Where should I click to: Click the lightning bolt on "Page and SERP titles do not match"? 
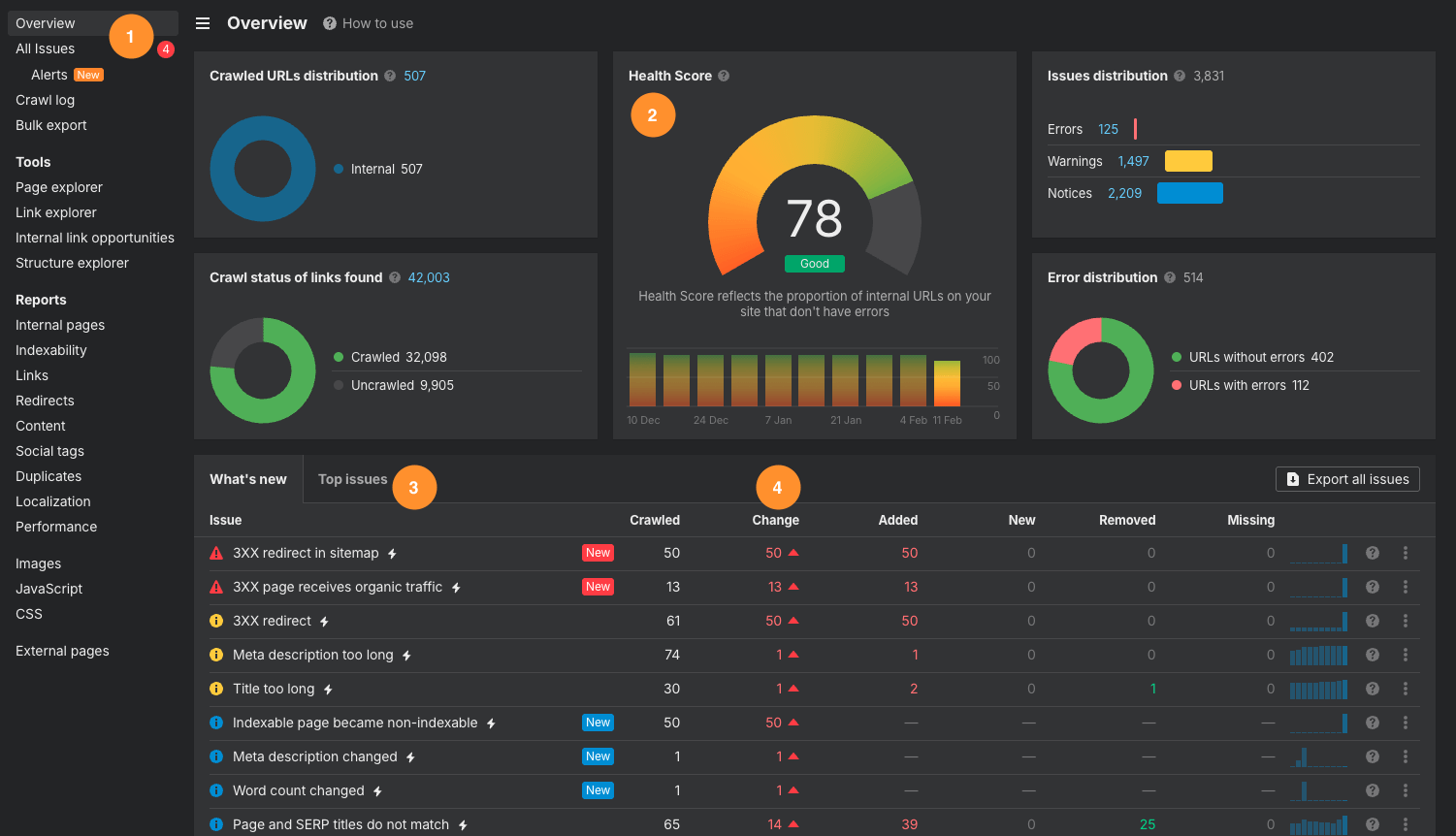[x=463, y=823]
